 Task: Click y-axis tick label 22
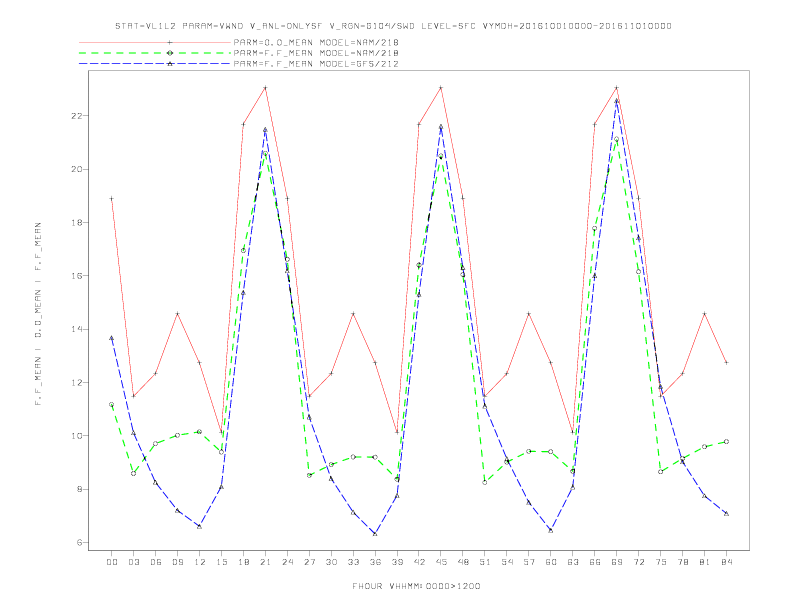point(77,116)
